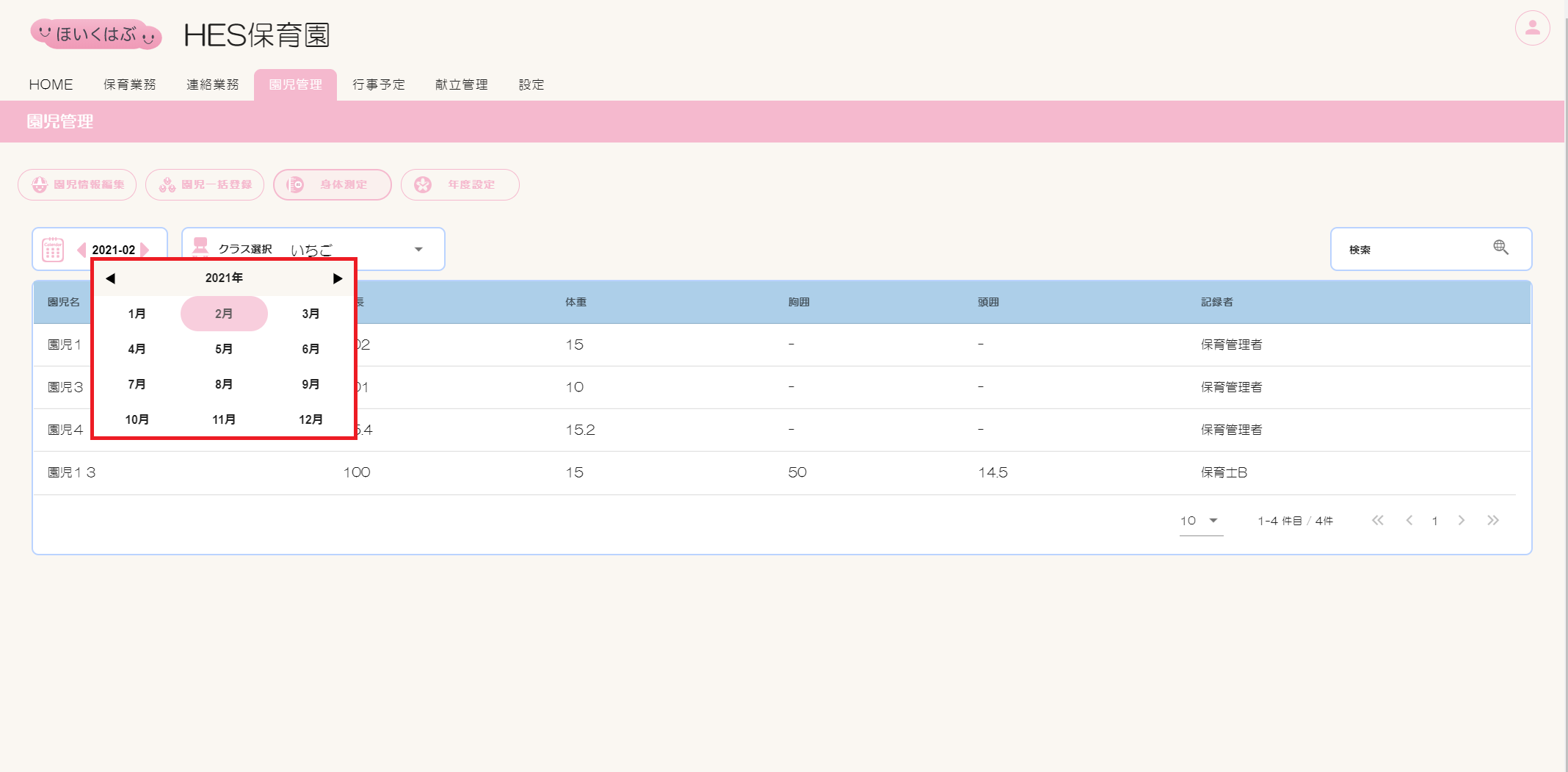Open rows-per-page dropdown showing 10
Viewport: 1568px width, 772px height.
click(x=1199, y=521)
